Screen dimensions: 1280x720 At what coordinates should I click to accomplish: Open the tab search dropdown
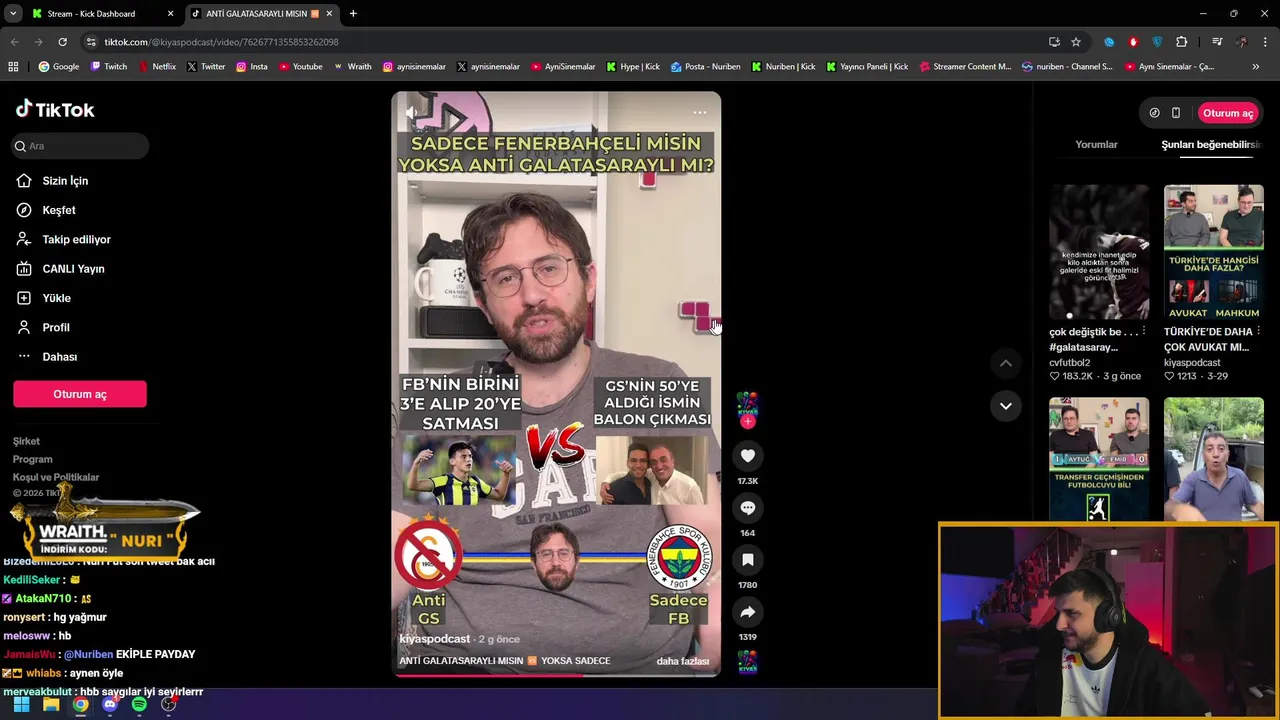click(13, 14)
